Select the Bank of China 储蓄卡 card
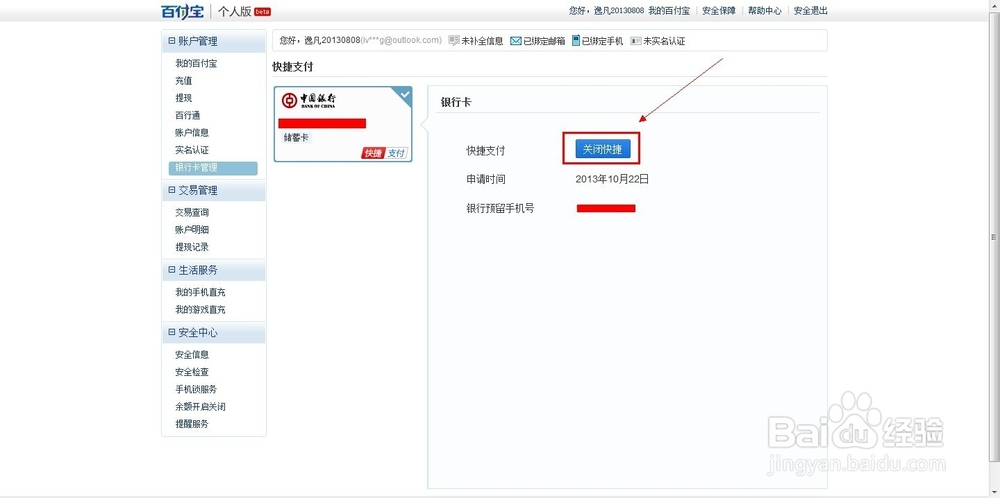This screenshot has height=498, width=1000. pos(343,124)
